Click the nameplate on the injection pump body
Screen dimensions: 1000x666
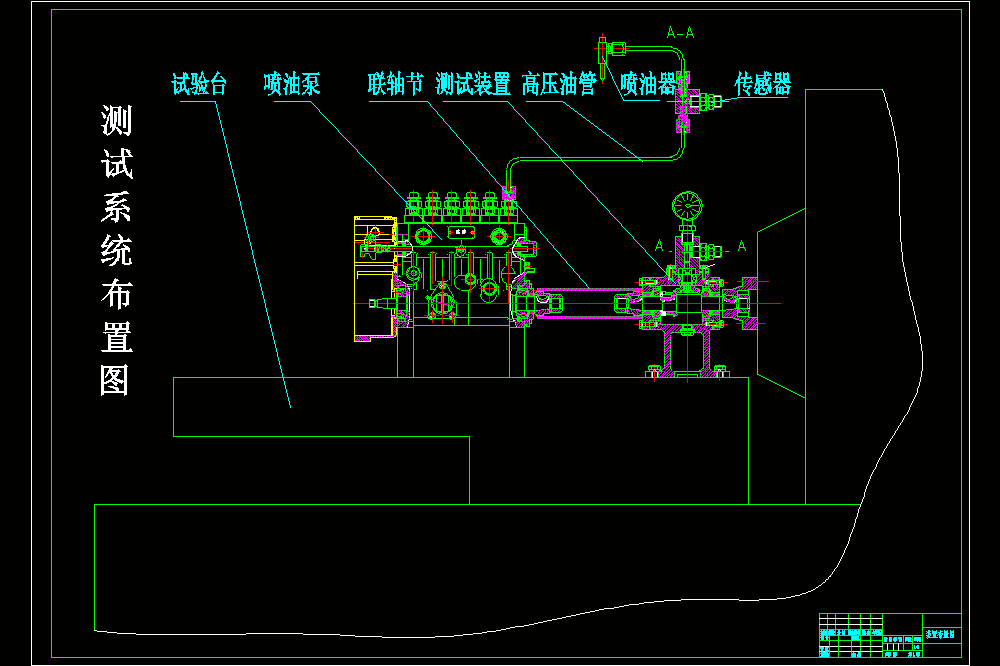coord(461,232)
